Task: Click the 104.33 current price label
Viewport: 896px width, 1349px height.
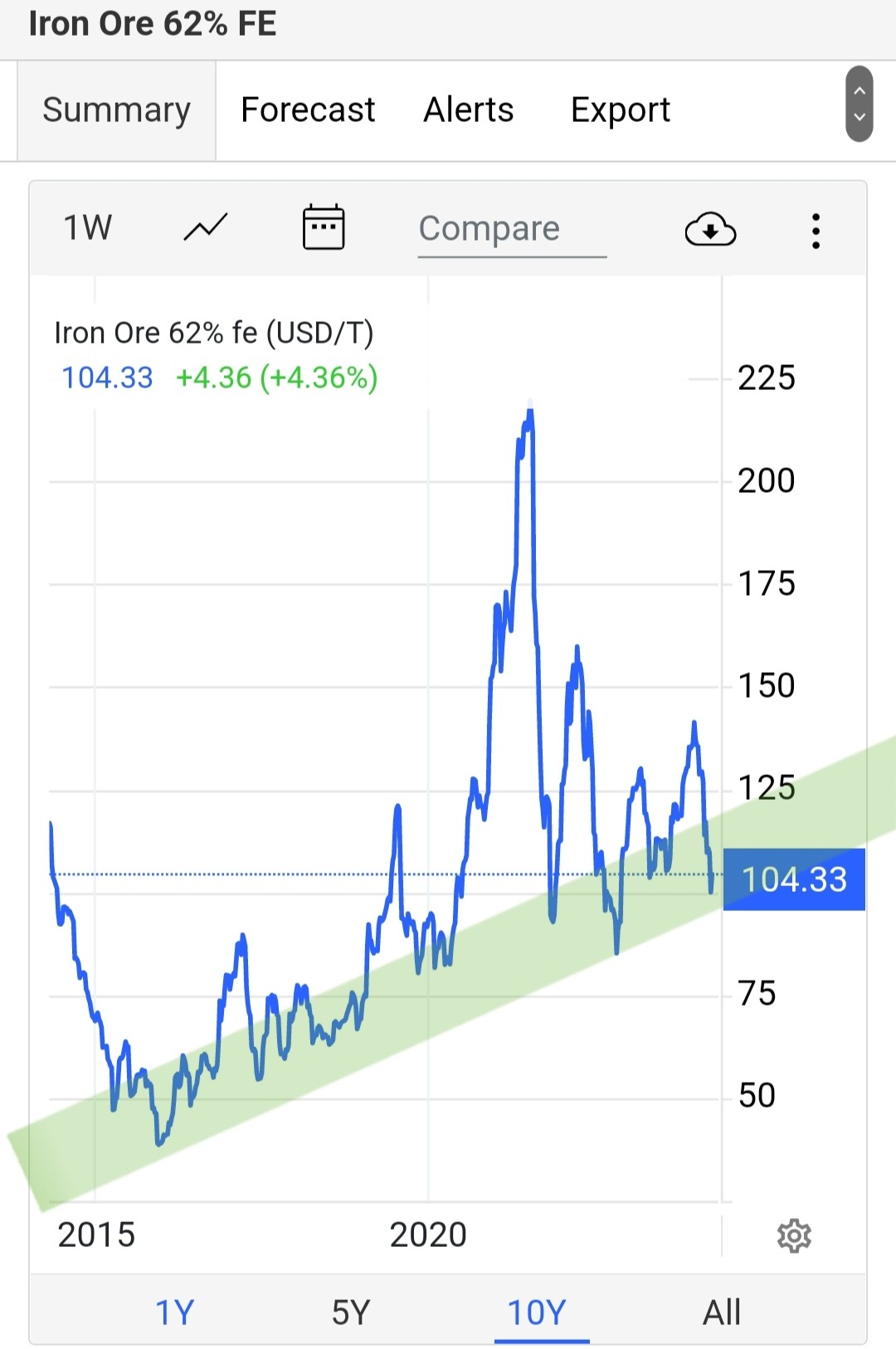Action: 794,879
